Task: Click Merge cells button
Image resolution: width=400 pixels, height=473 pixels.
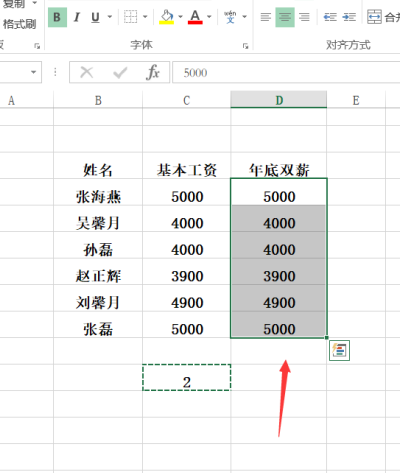Action: pos(384,17)
